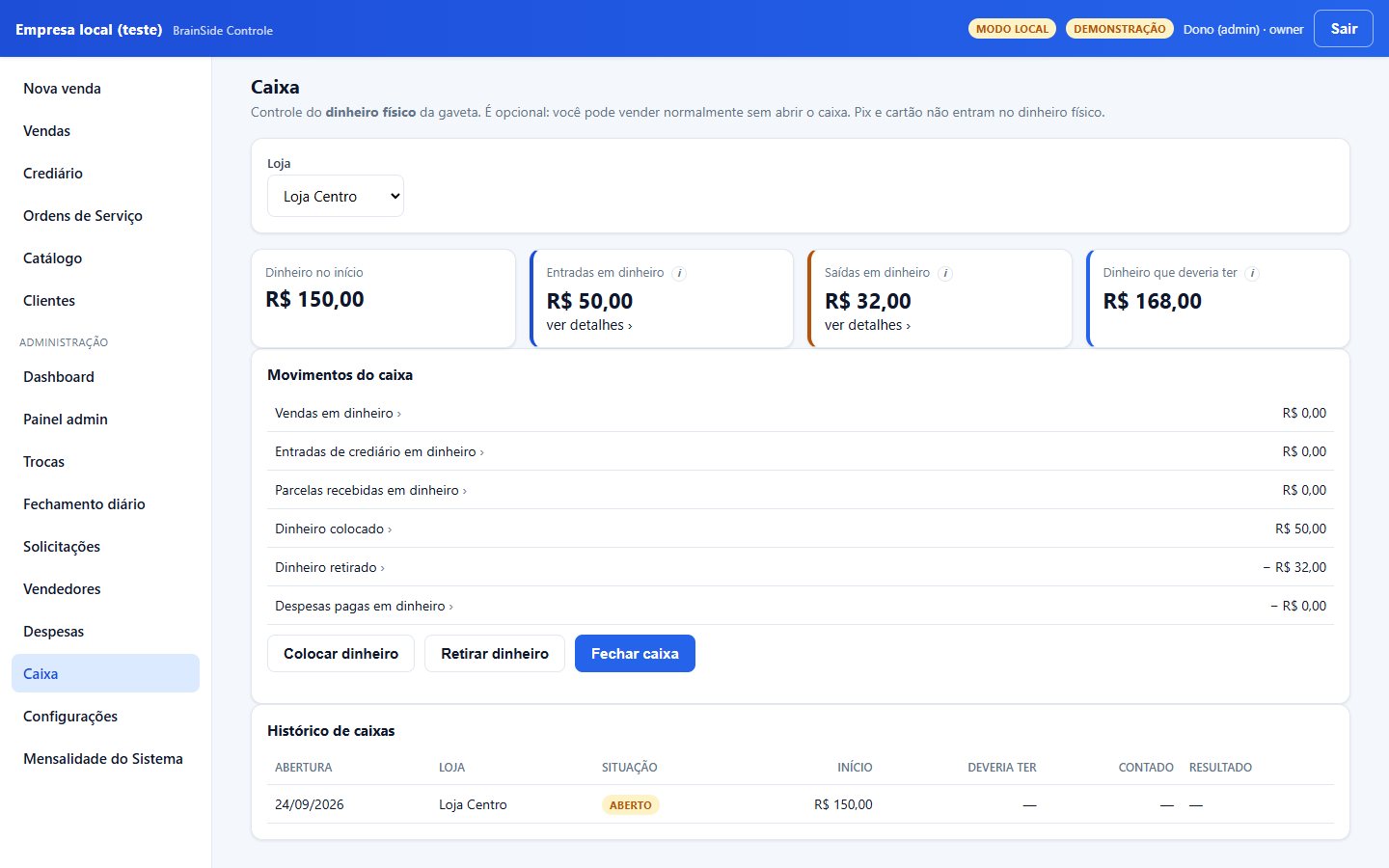
Task: Open ver detalhes under Entradas em dinheiro
Action: click(589, 325)
